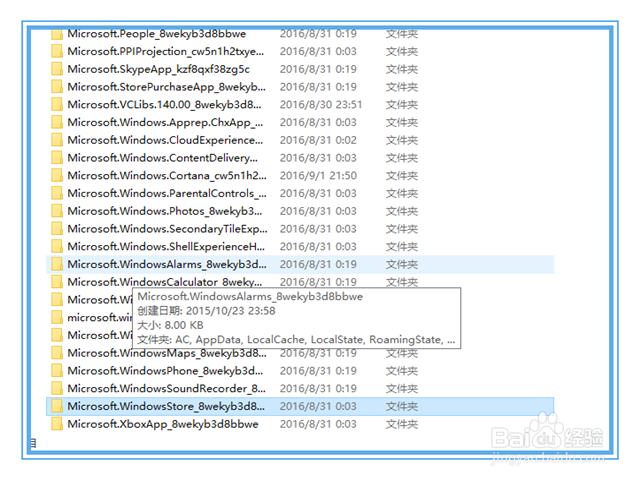Screen dimensions: 640x480
Task: Select the folder icon of Microsoft.WindowsStore
Action: click(57, 406)
